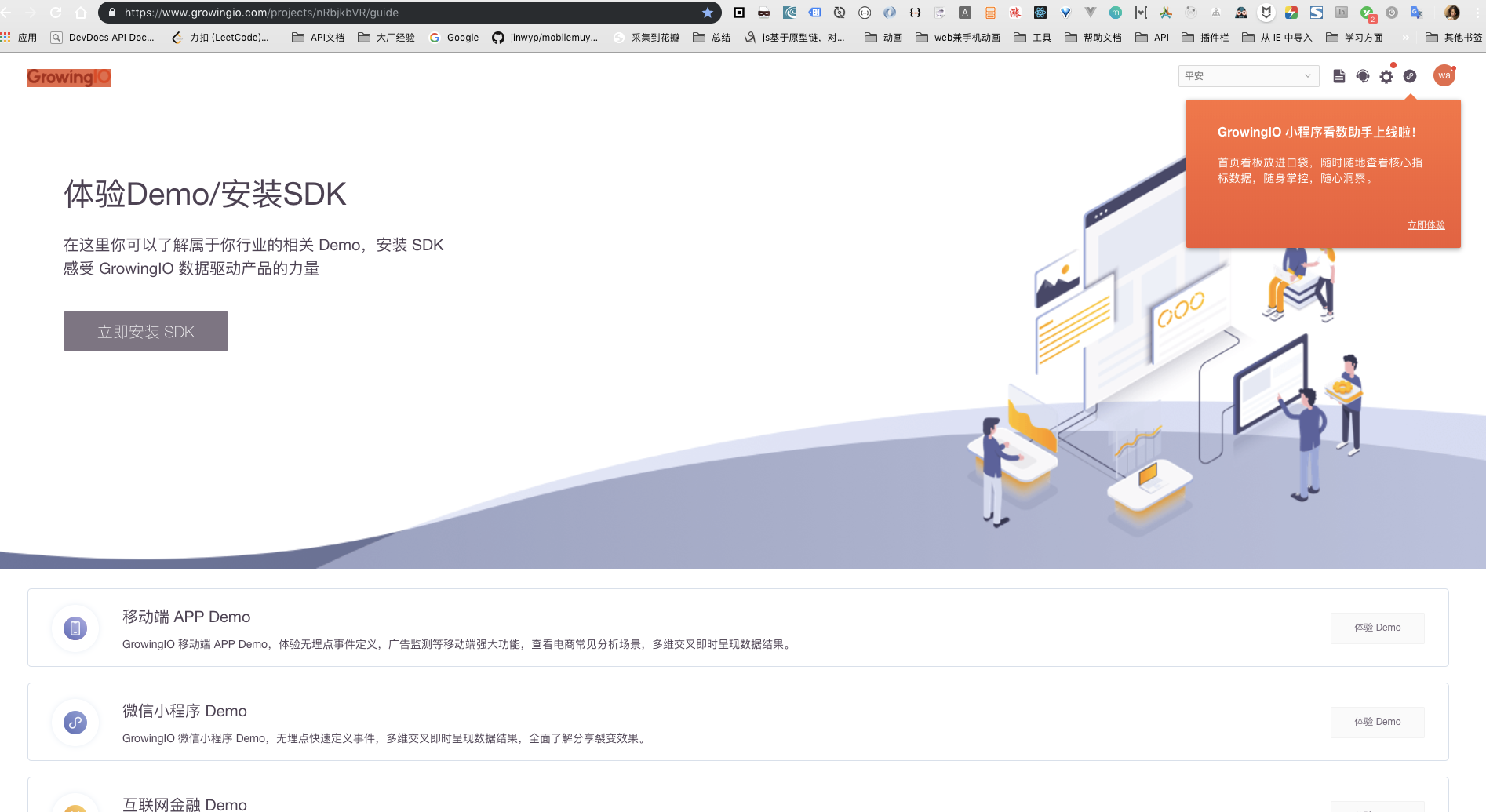Open the Chrome profile avatar

point(1452,13)
